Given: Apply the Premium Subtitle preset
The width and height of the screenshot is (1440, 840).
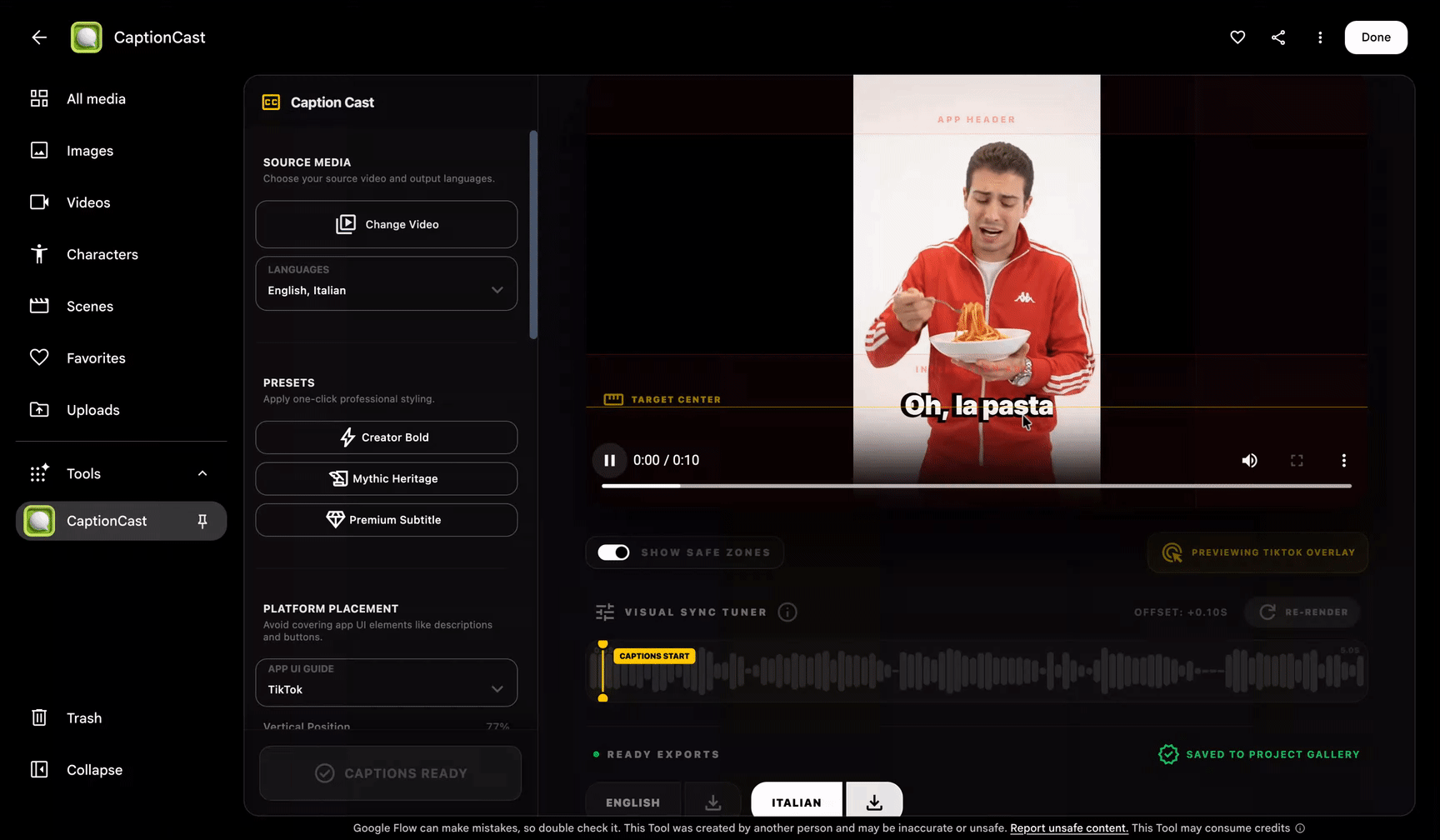Looking at the screenshot, I should pyautogui.click(x=387, y=520).
